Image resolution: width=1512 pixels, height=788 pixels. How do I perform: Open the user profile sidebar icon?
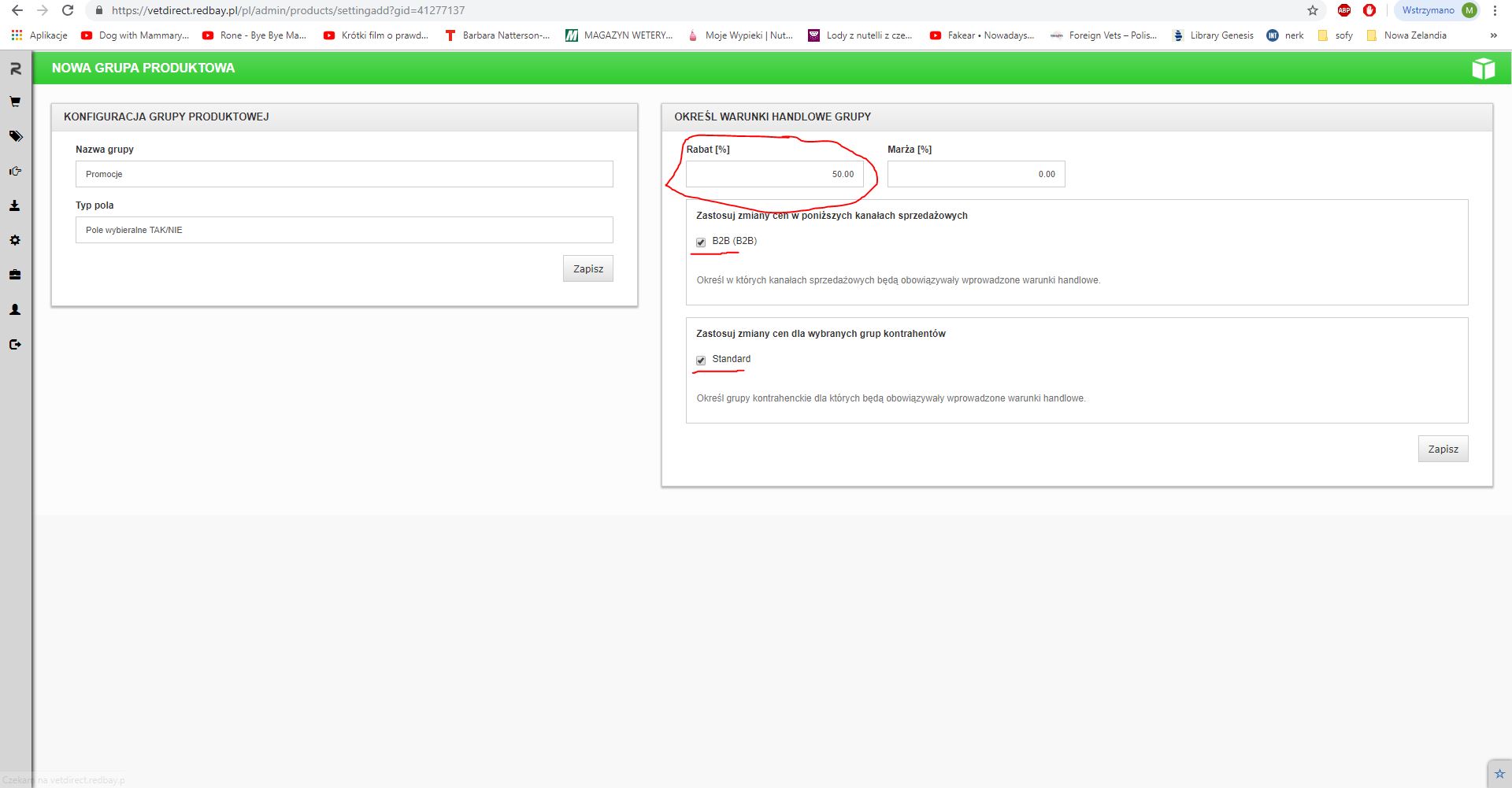coord(15,309)
